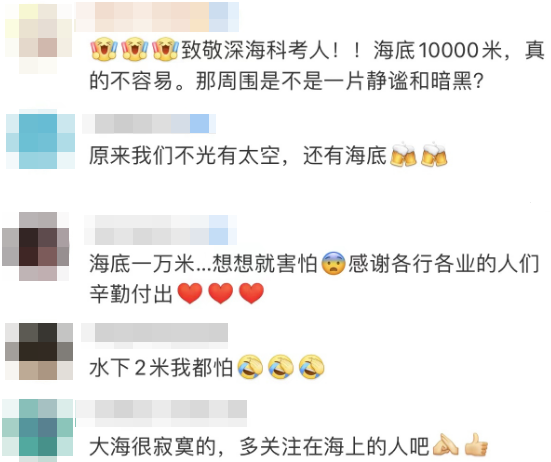Screen dimensions: 551x462
Task: Open the blurred username above the 海底一万米 comment
Action: tap(160, 230)
